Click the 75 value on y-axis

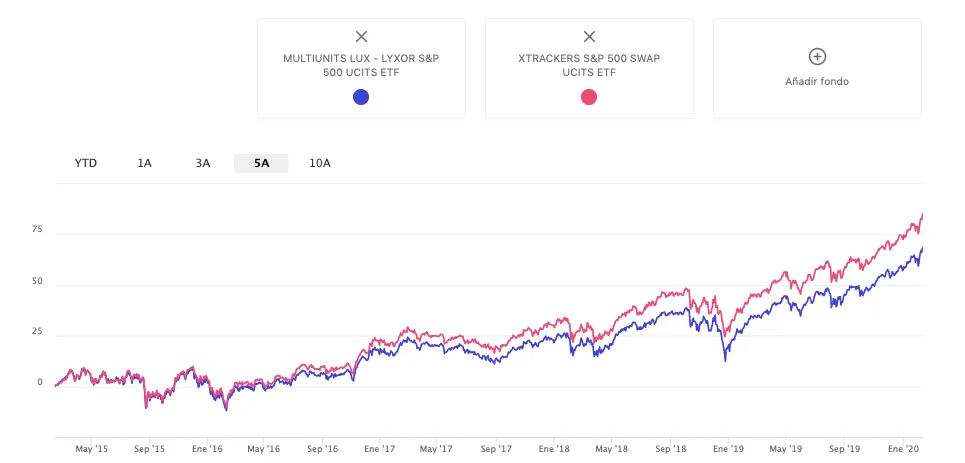[x=37, y=229]
